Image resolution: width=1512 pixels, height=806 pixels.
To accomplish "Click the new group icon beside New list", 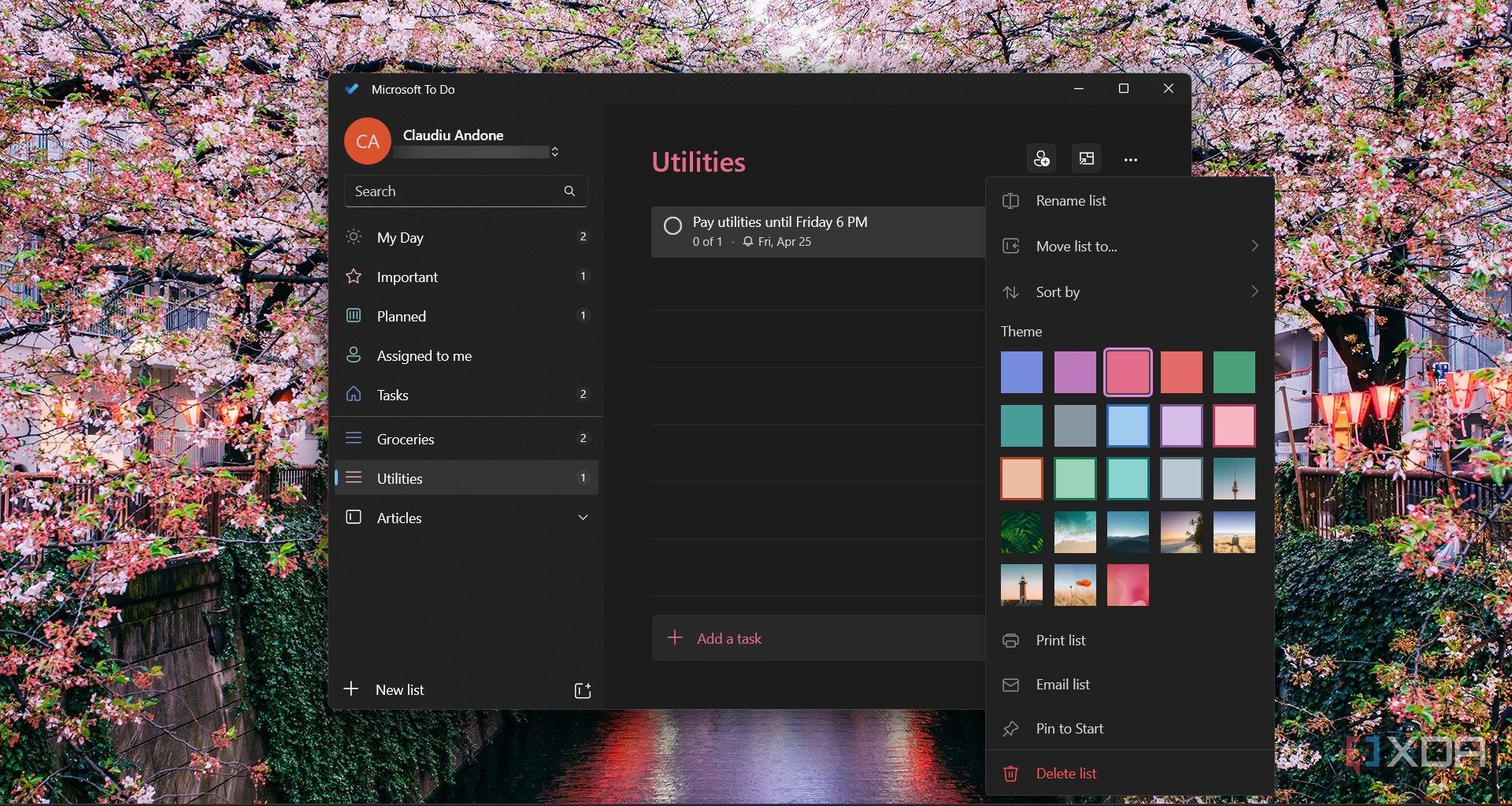I will [x=583, y=690].
